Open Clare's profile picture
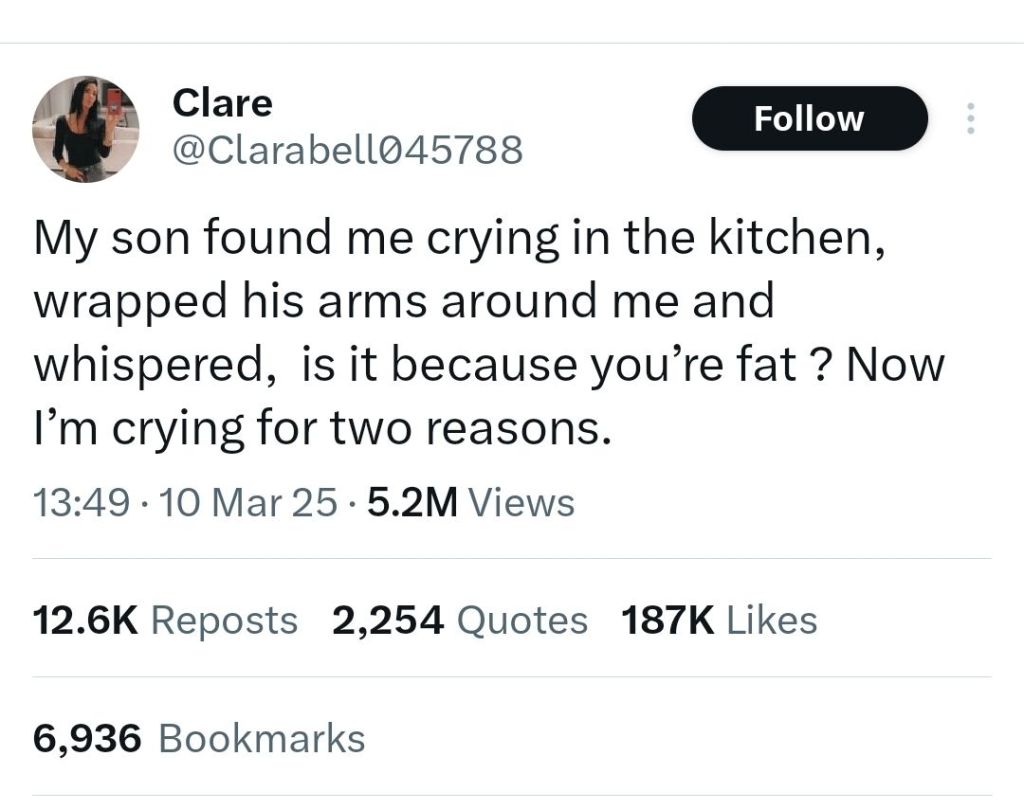Screen dimensions: 1024x810 point(85,129)
